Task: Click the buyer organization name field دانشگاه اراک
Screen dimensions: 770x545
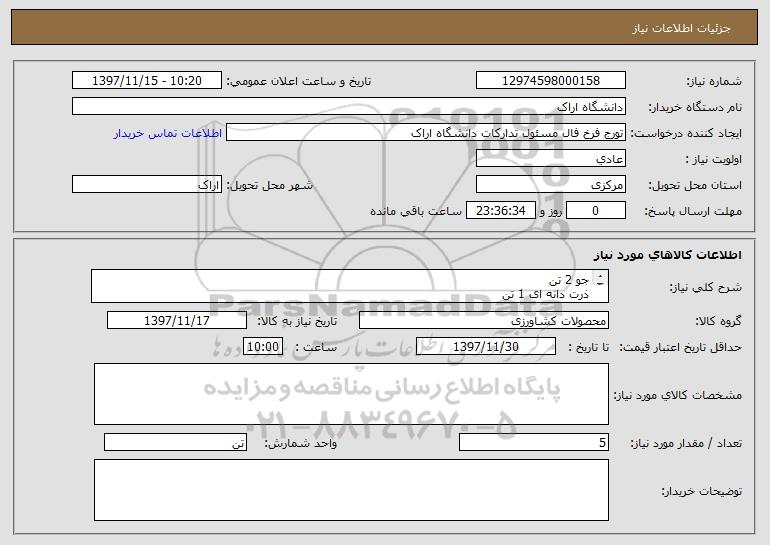Action: pos(349,107)
